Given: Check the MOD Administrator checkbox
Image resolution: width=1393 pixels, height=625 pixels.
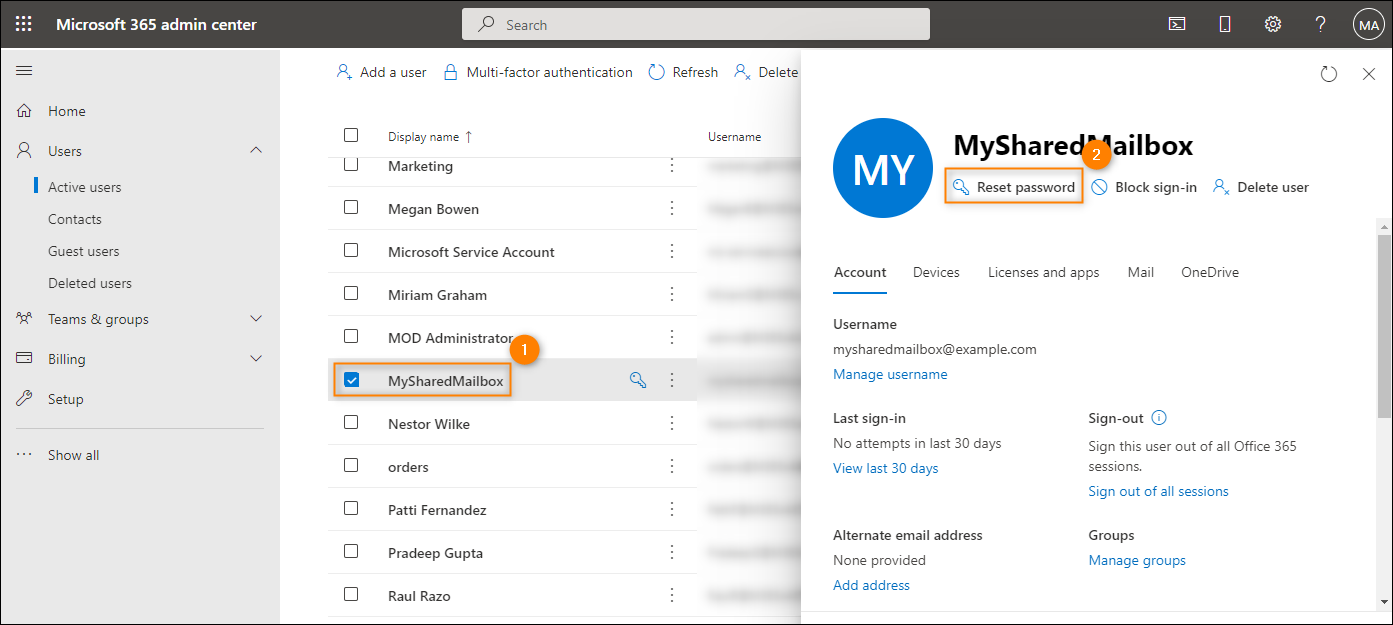Looking at the screenshot, I should (x=351, y=336).
